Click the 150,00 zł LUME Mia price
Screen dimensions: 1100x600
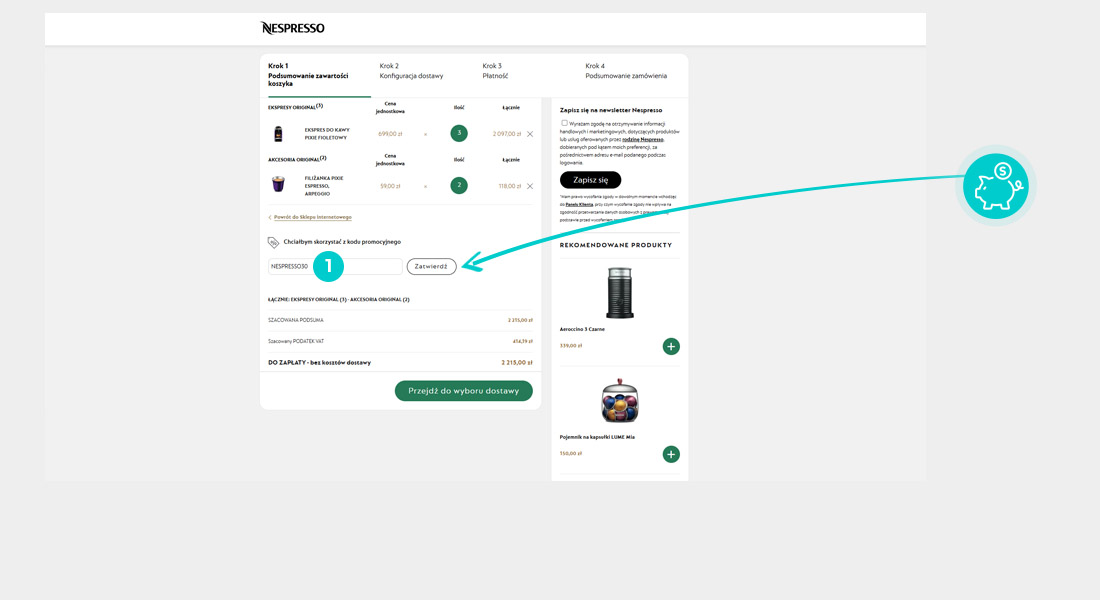point(571,453)
